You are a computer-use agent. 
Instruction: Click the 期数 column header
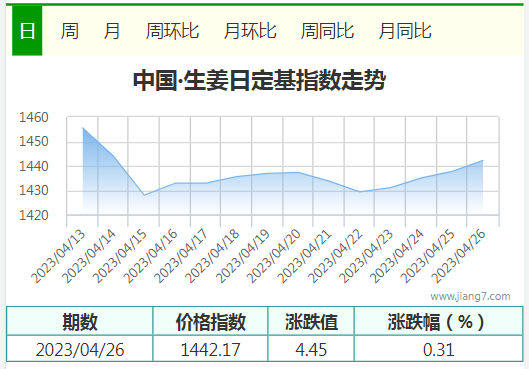[80, 321]
